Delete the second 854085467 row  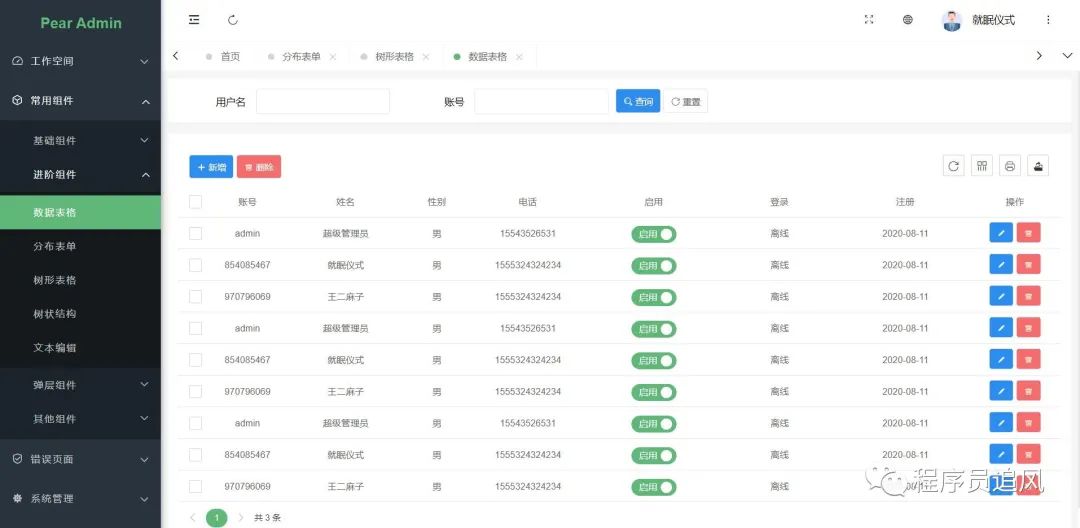(x=1028, y=359)
